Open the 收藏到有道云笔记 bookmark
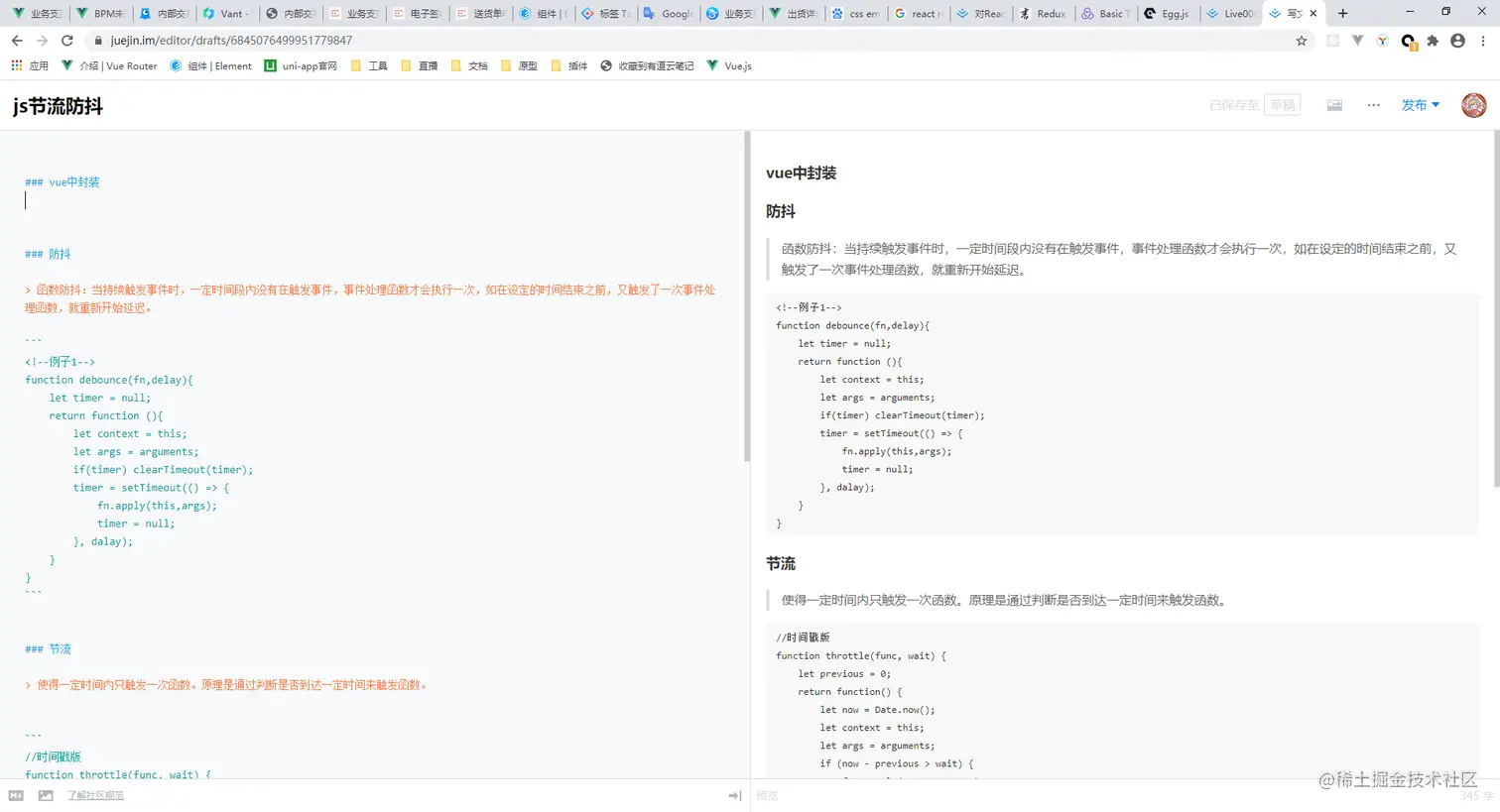Screen dimensions: 1500x812 coord(647,65)
